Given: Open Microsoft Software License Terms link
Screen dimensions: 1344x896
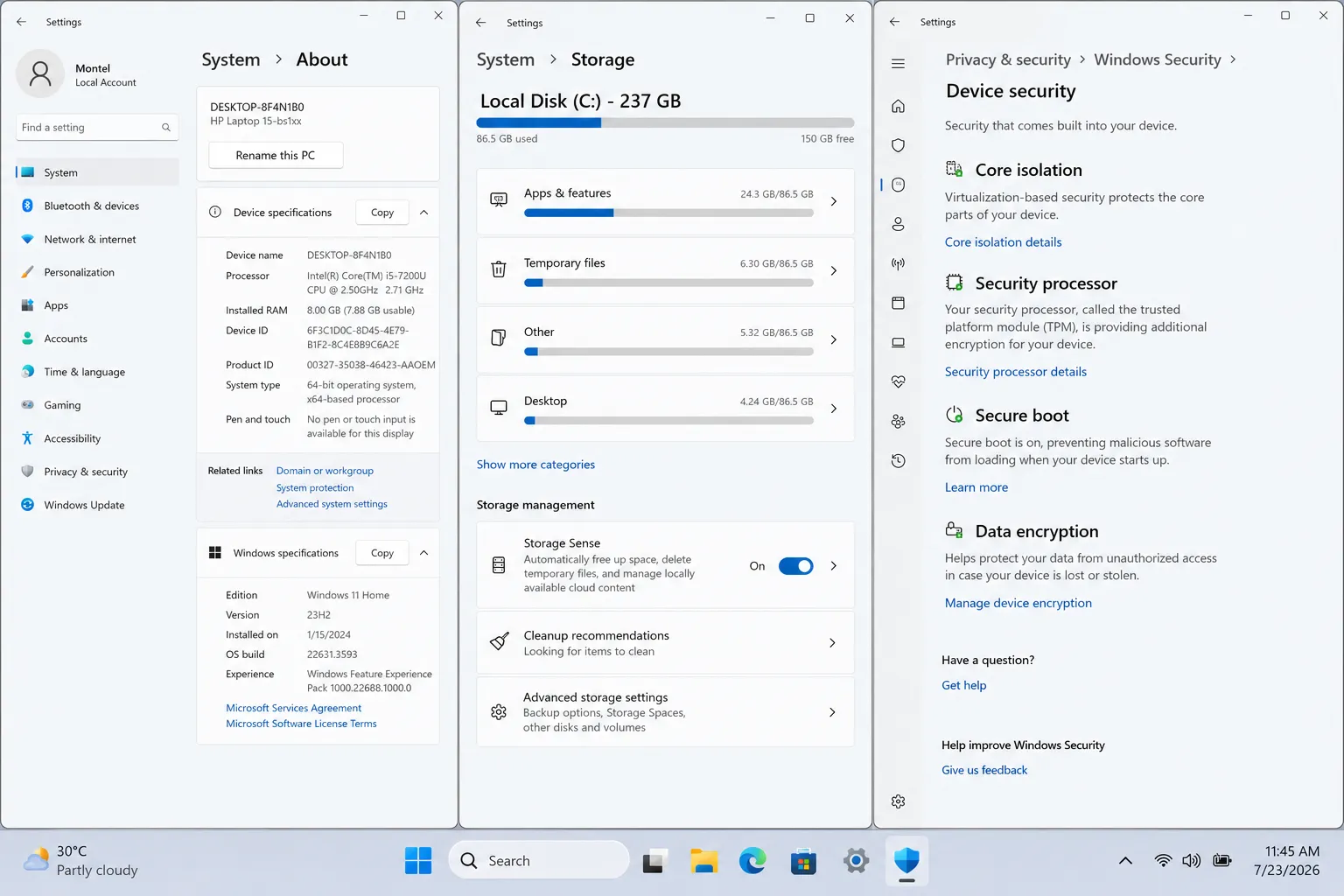Looking at the screenshot, I should [301, 724].
